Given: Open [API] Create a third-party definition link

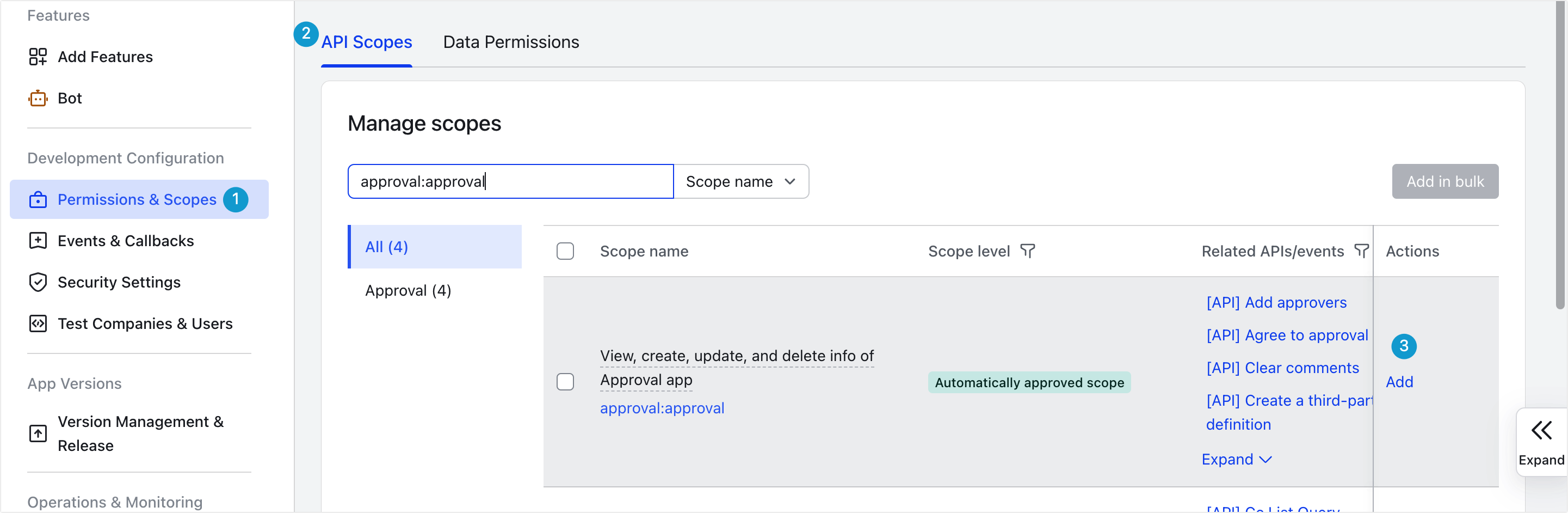Looking at the screenshot, I should click(x=1288, y=412).
